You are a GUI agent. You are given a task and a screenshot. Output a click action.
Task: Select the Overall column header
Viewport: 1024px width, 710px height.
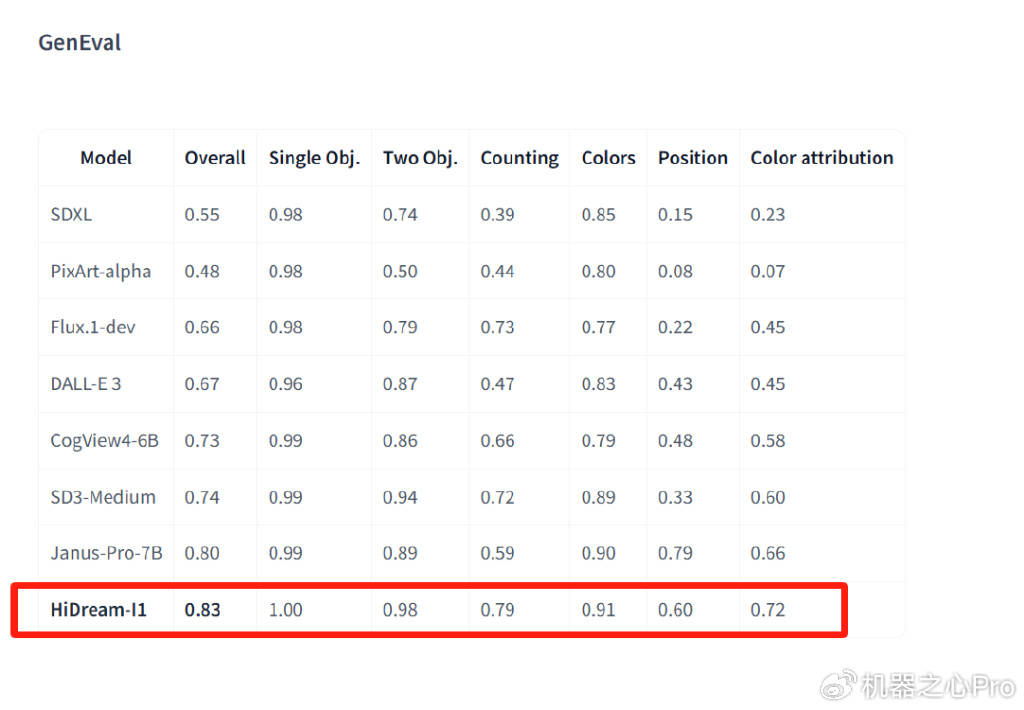tap(215, 158)
